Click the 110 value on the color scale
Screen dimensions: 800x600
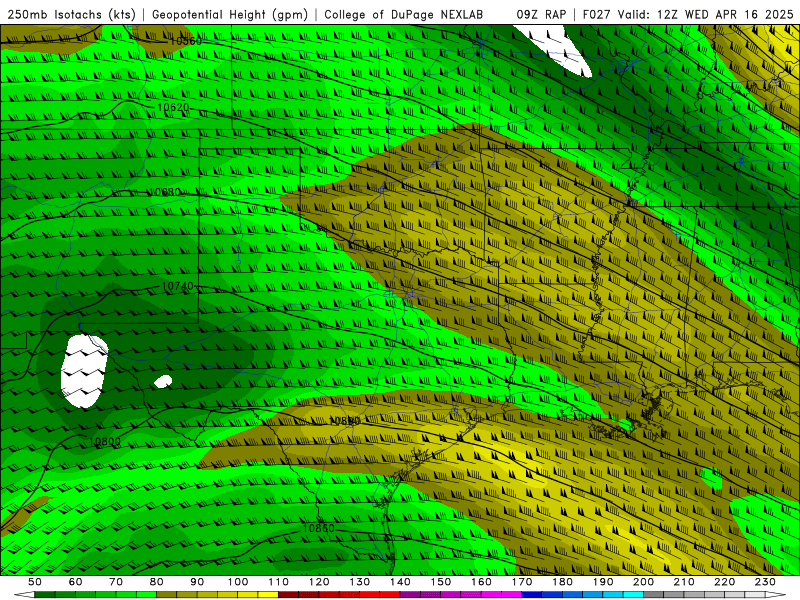(x=279, y=582)
